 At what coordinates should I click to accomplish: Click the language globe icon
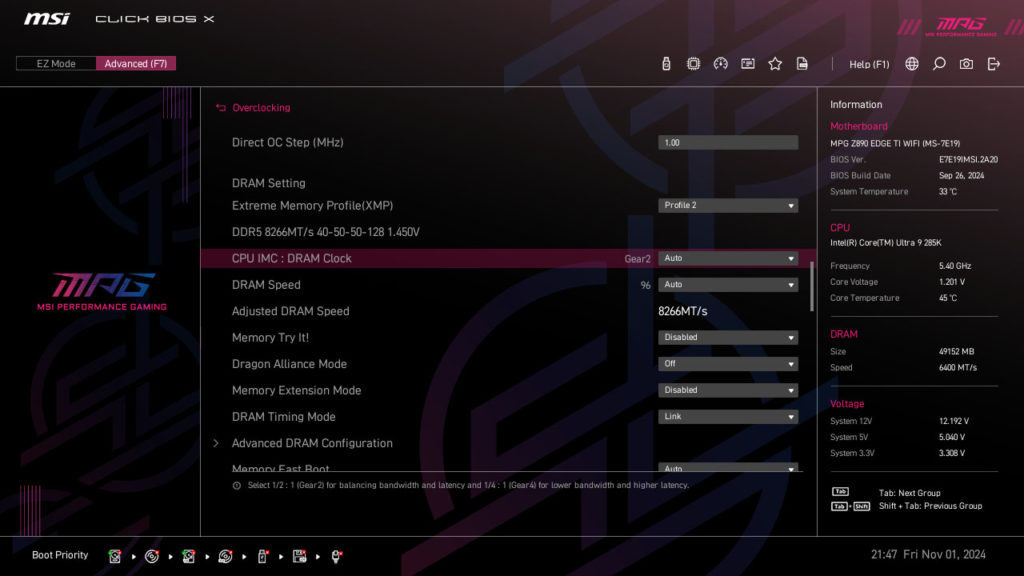pyautogui.click(x=911, y=63)
